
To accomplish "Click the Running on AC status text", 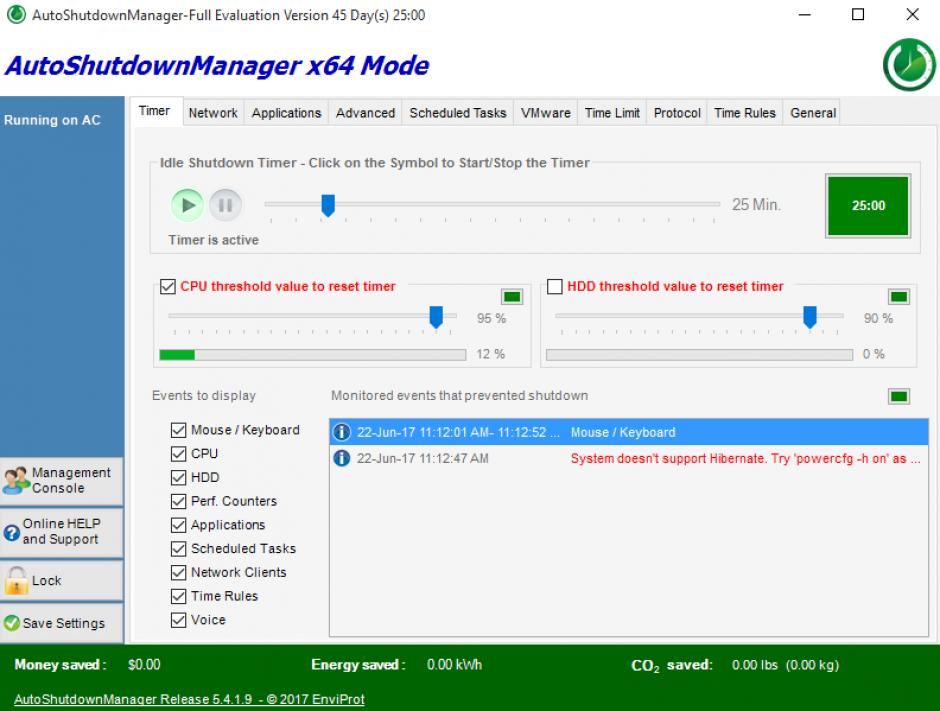I will [x=52, y=120].
